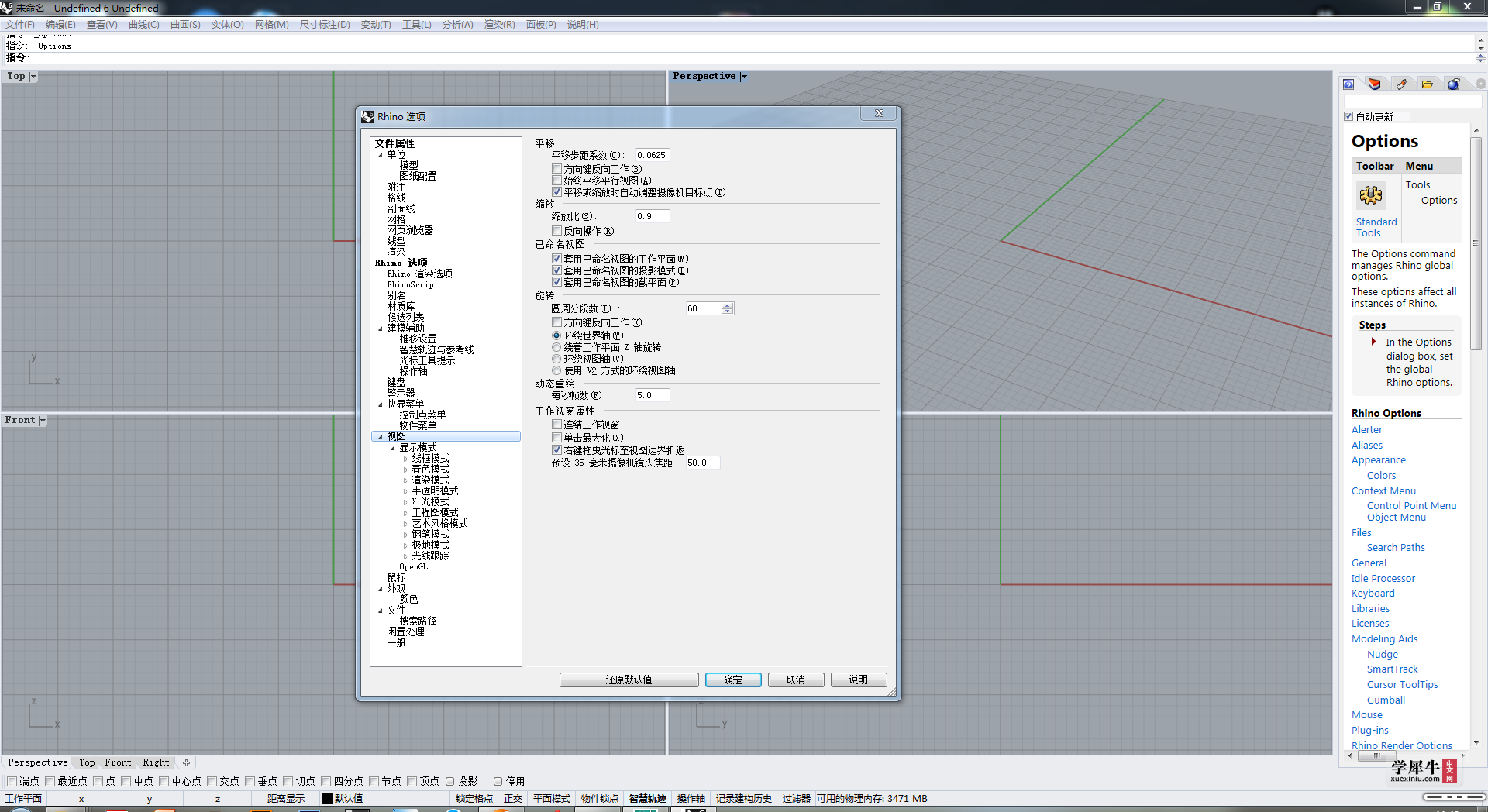Enable single-click maximize checkbox
1488x812 pixels.
point(556,438)
